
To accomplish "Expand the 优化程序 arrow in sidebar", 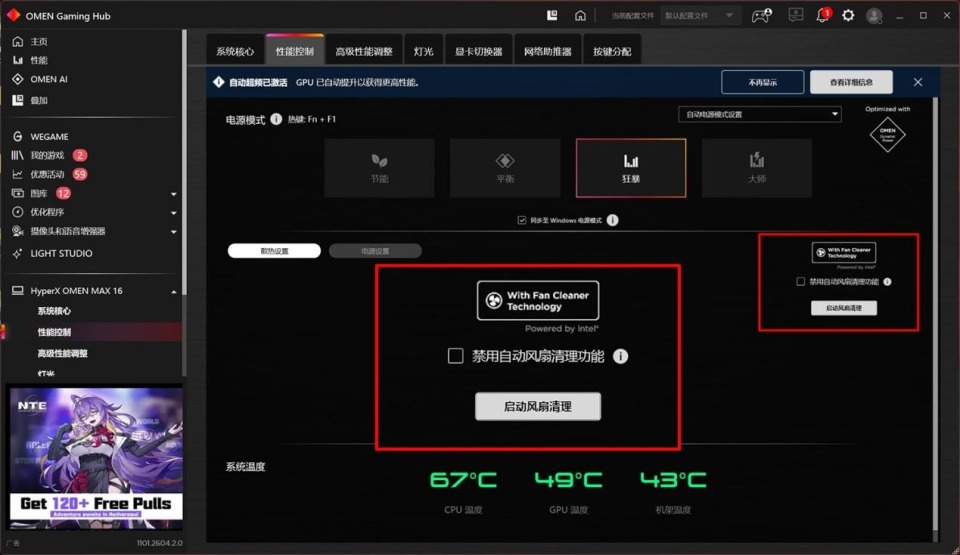I will 173,213.
